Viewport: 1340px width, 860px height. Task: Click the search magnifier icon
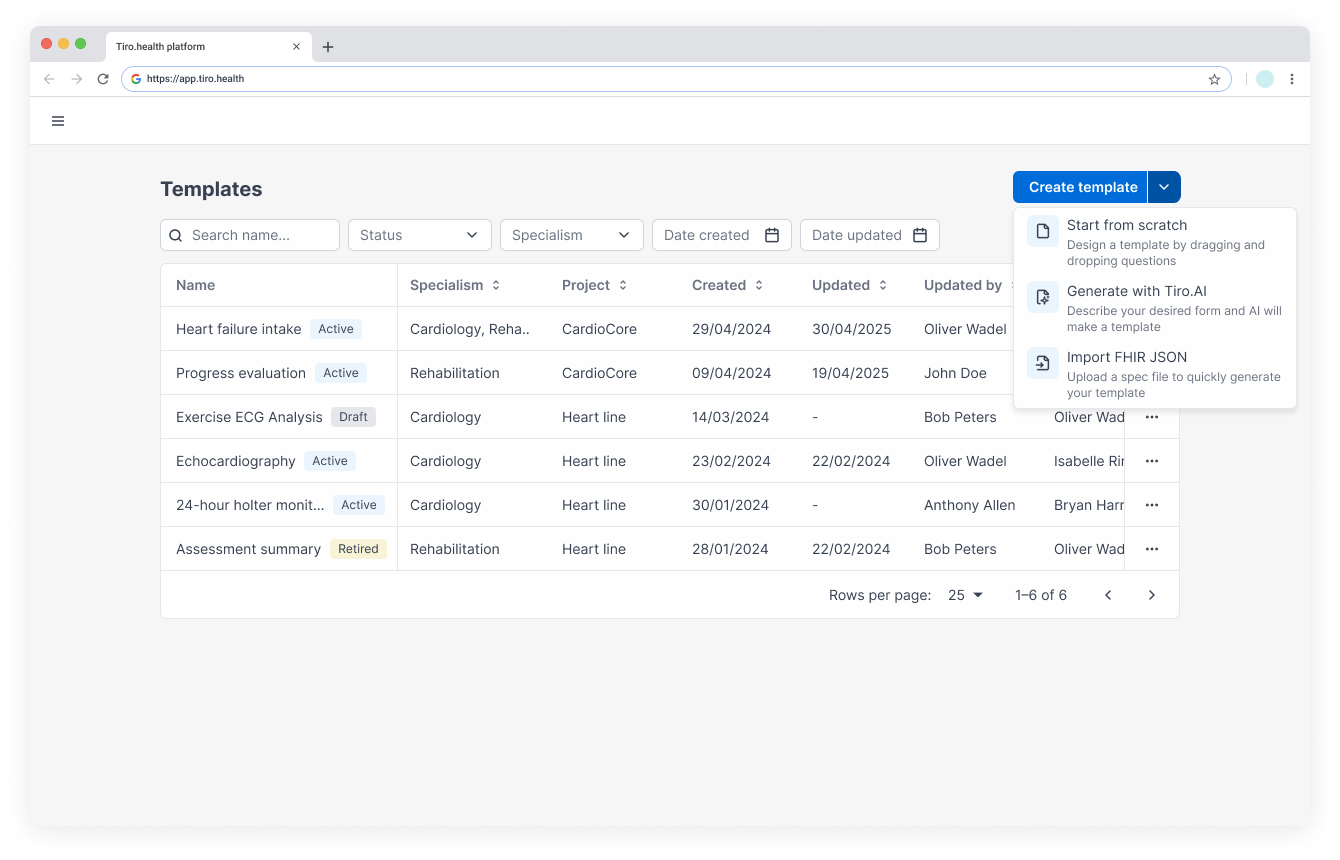pyautogui.click(x=176, y=235)
